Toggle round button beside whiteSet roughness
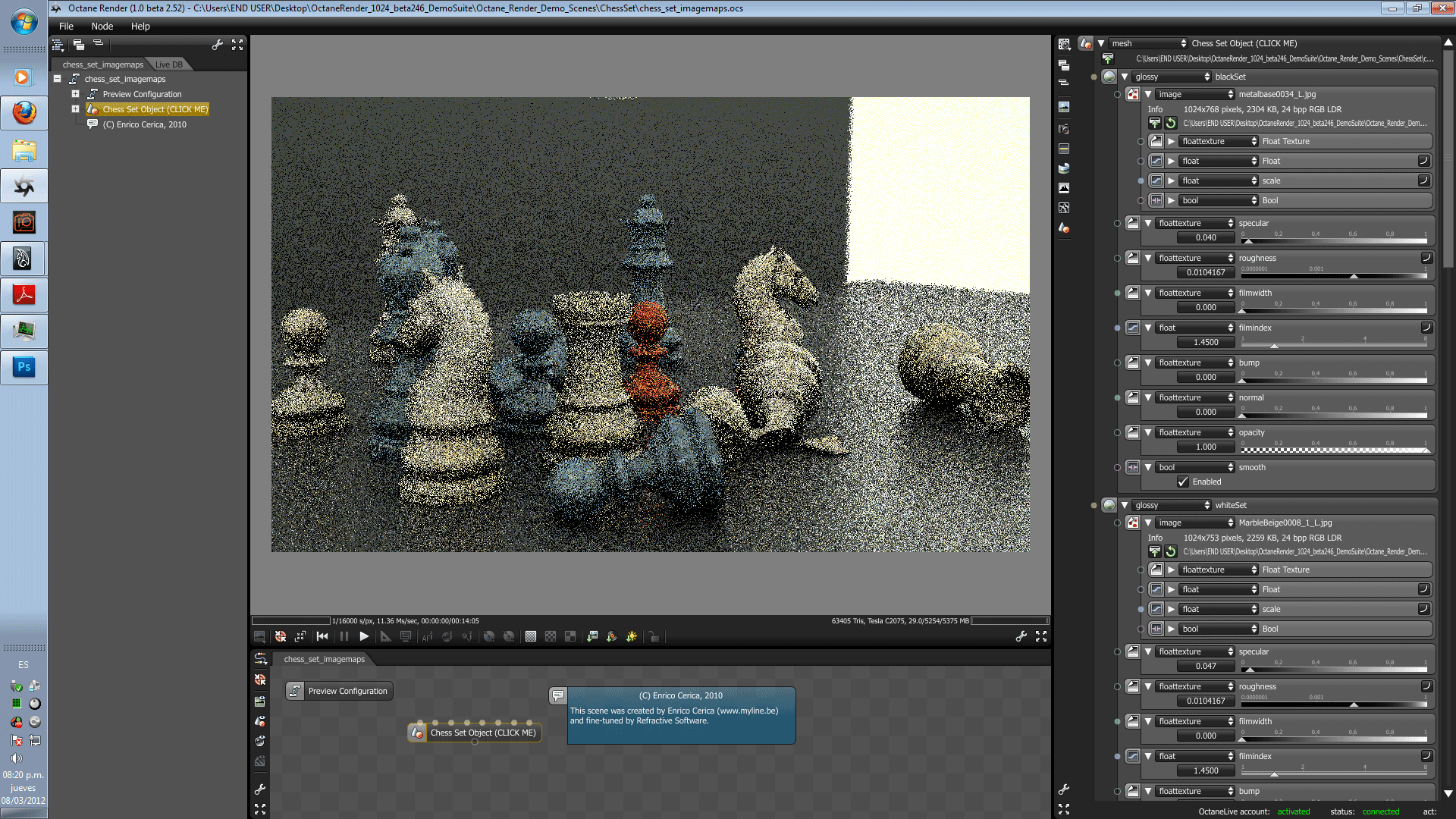The height and width of the screenshot is (819, 1456). click(x=1117, y=687)
